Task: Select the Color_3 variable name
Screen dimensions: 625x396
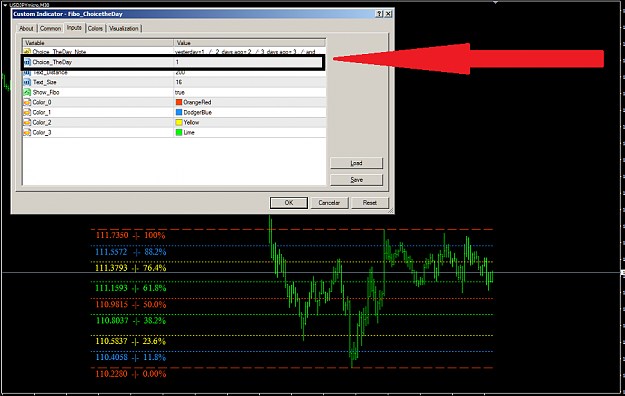Action: (x=42, y=132)
